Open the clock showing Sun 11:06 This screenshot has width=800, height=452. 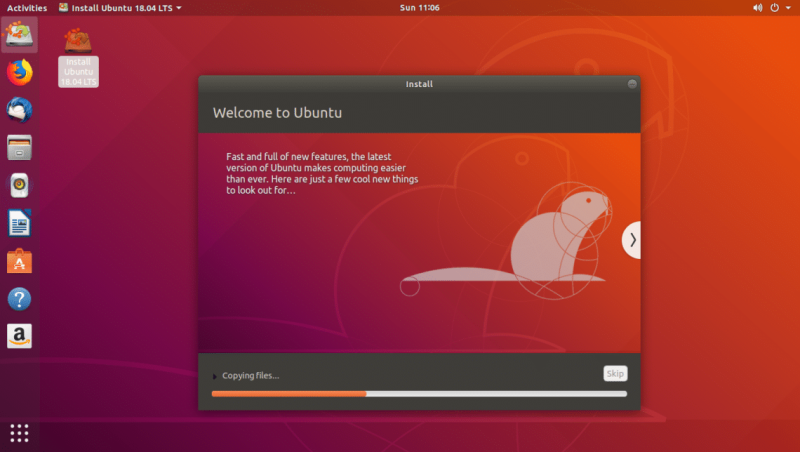click(419, 8)
